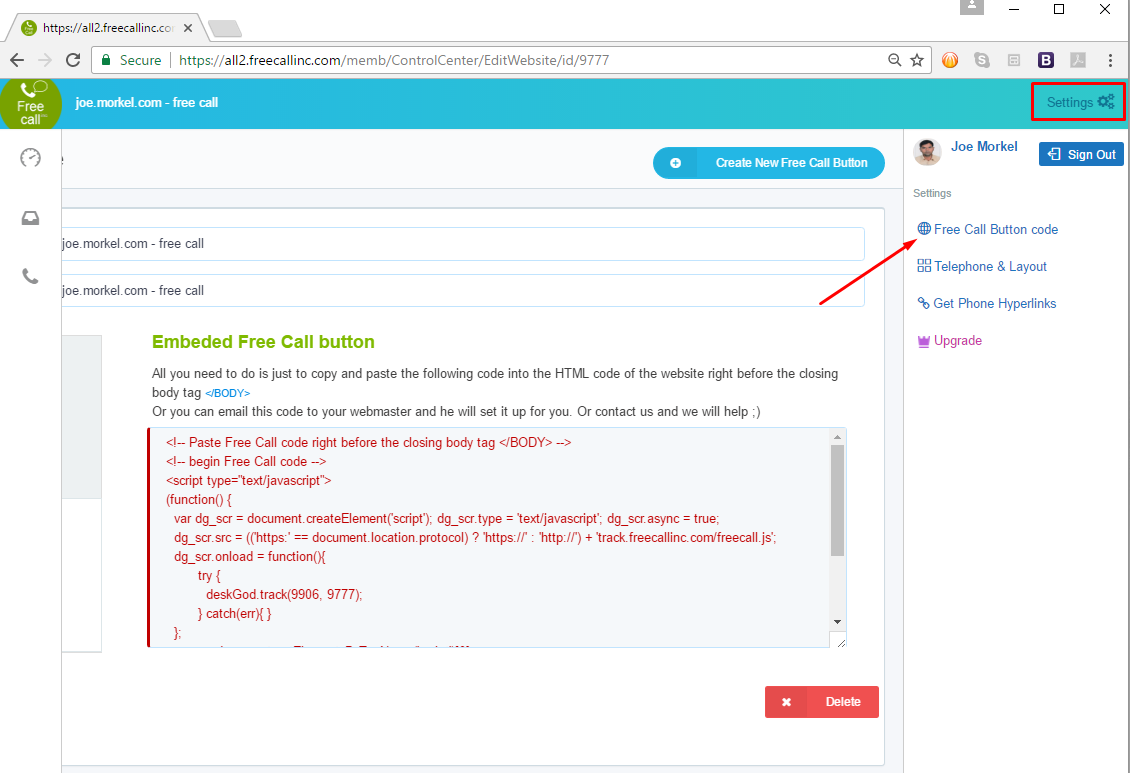Reload the page with refresh icon
The width and height of the screenshot is (1130, 773).
coord(73,61)
